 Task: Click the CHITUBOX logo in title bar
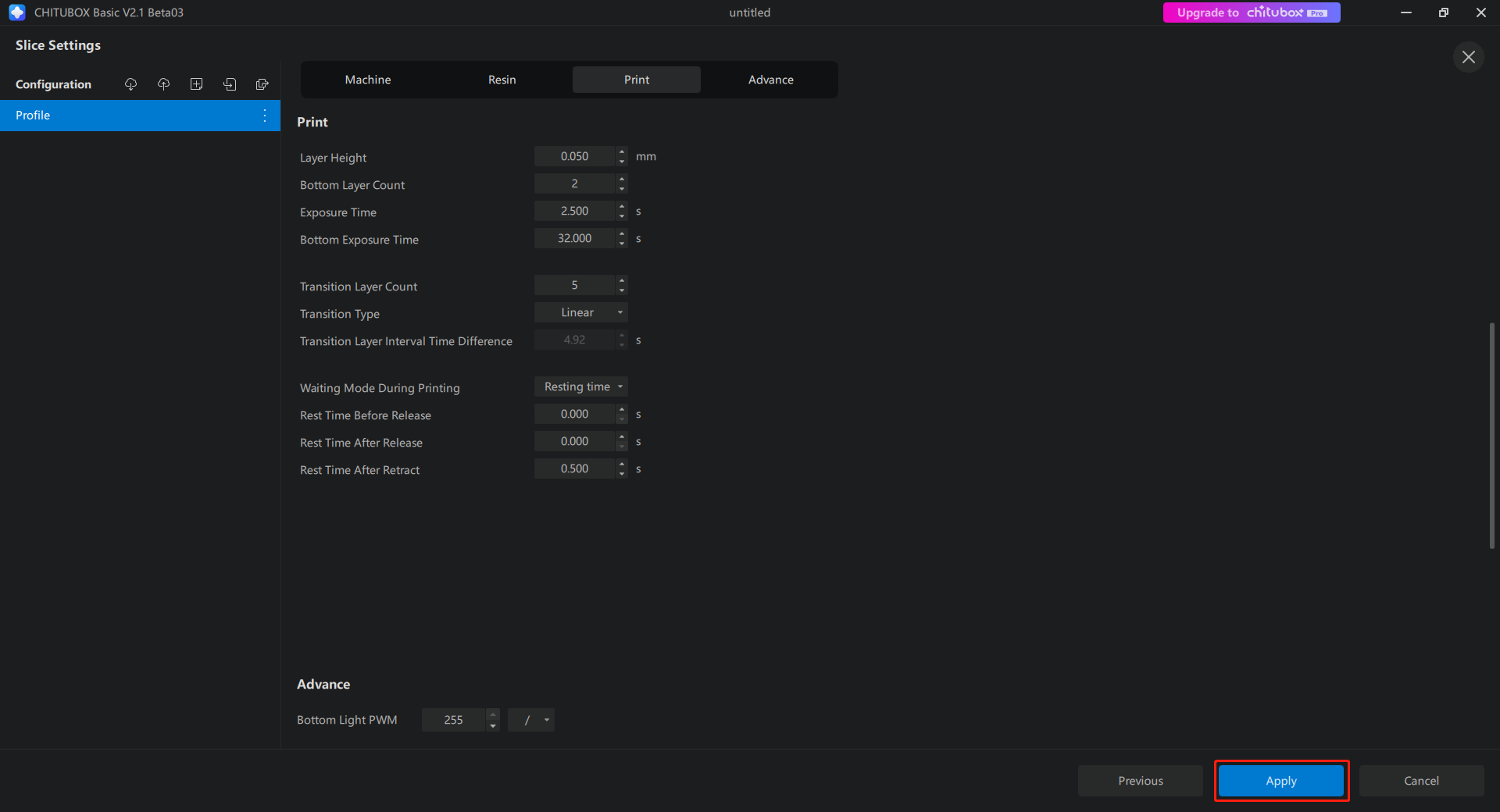click(x=17, y=12)
